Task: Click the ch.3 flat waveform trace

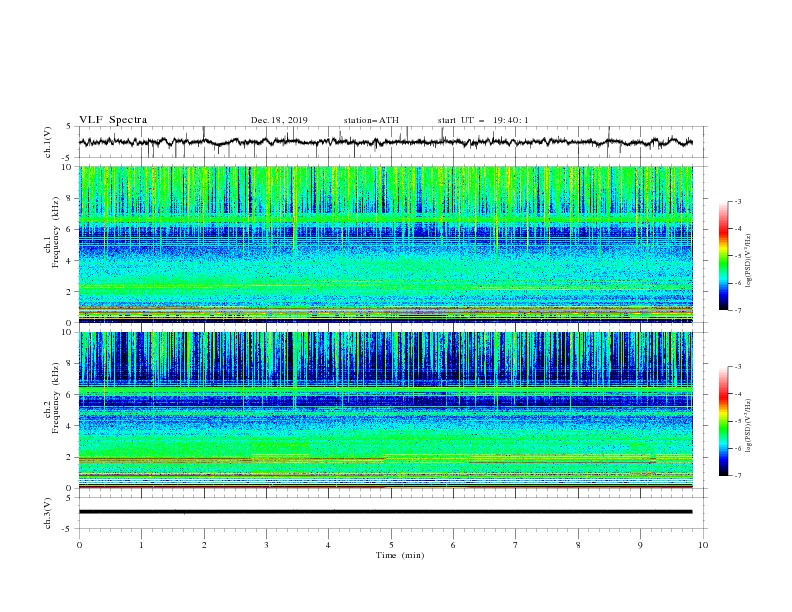Action: [x=385, y=512]
